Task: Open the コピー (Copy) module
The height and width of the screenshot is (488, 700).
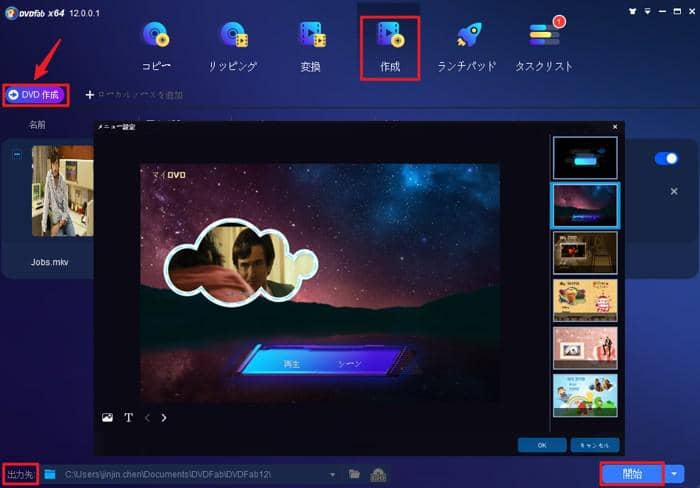Action: click(x=156, y=46)
